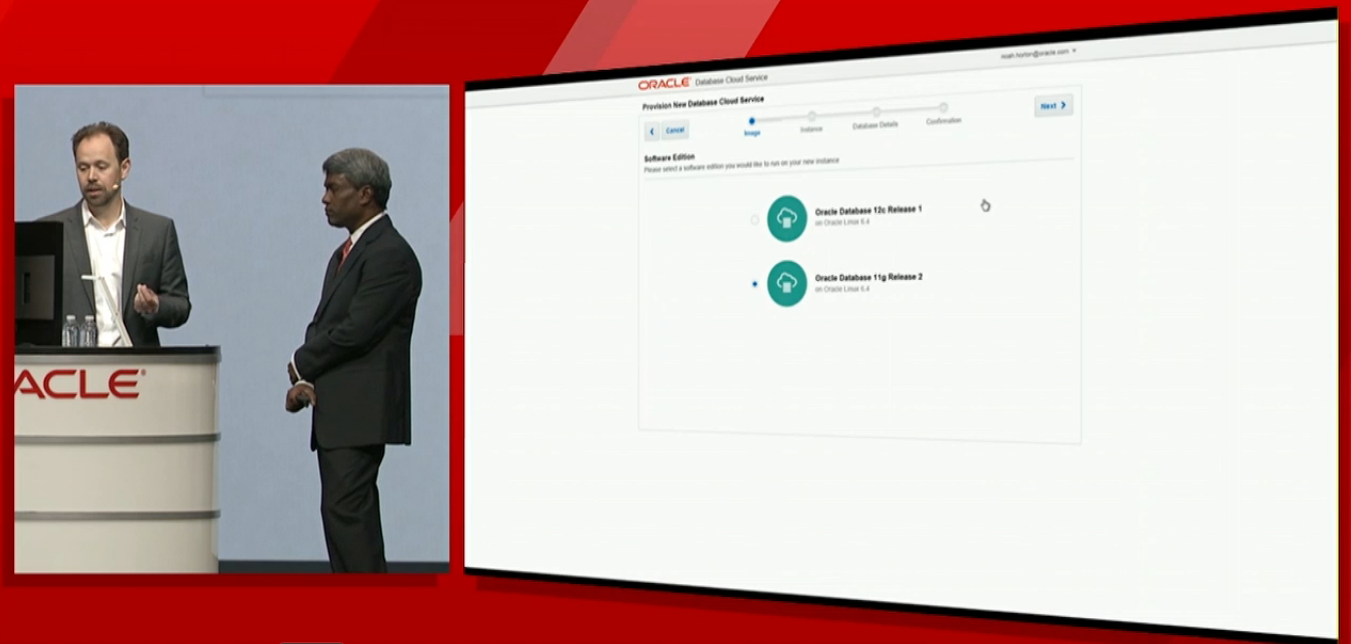Image resolution: width=1351 pixels, height=644 pixels.
Task: Open the noah.horton@oracle.com account dropdown
Action: (x=1038, y=52)
